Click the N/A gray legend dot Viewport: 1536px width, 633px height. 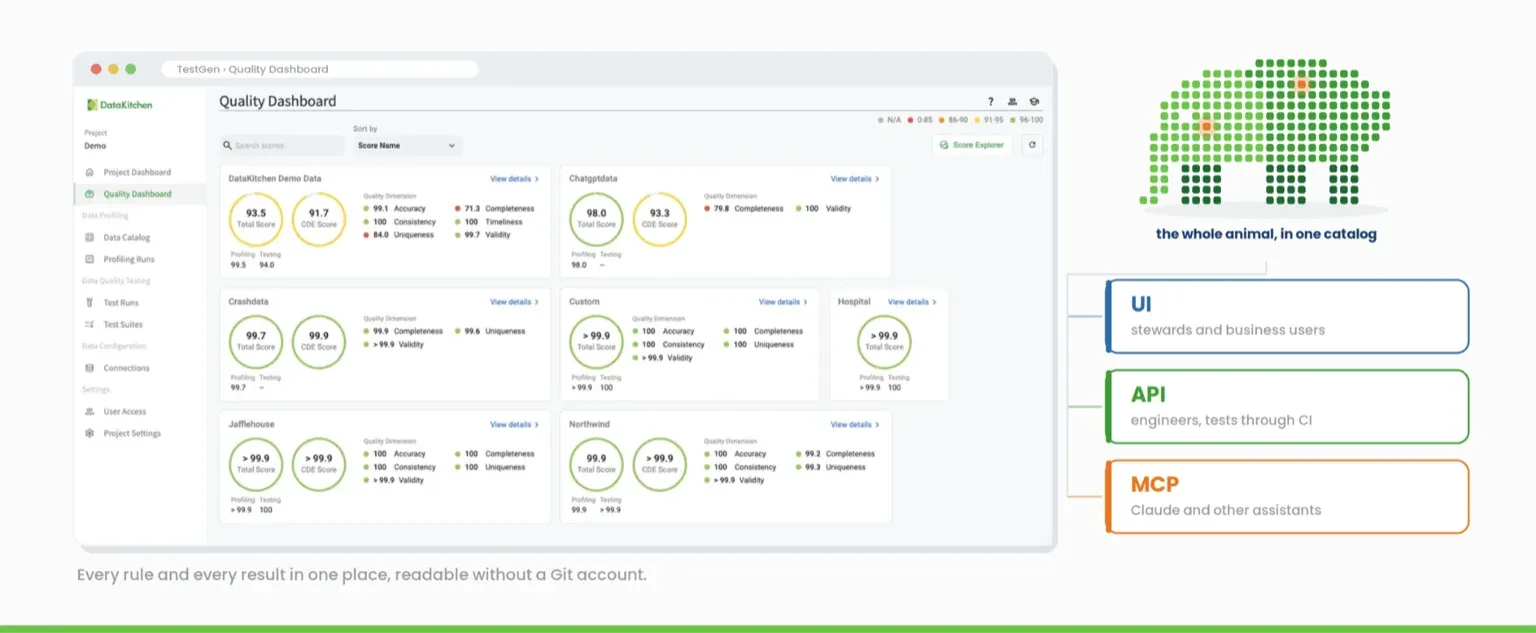pos(880,120)
